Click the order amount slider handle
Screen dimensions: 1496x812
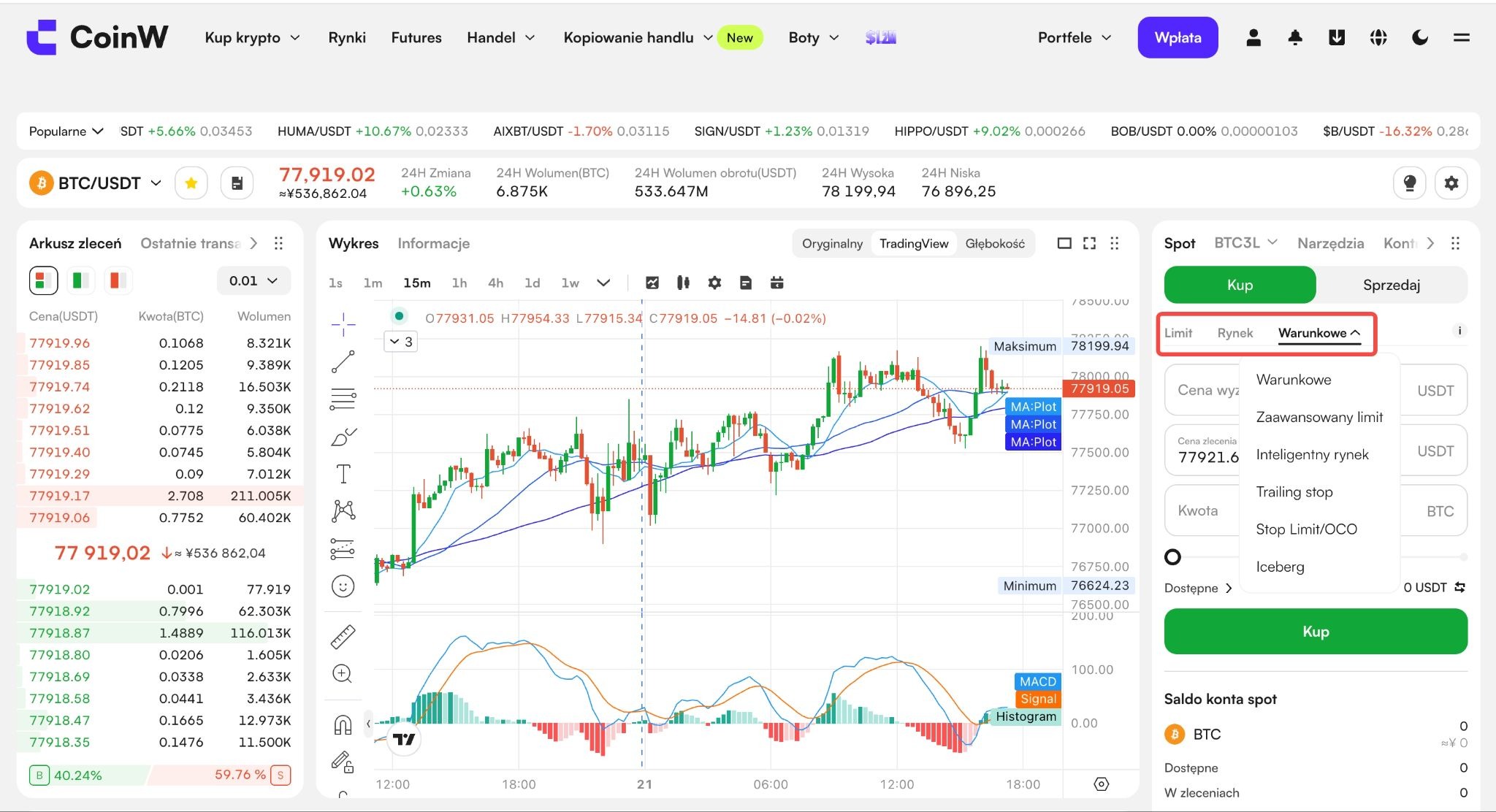coord(1172,557)
